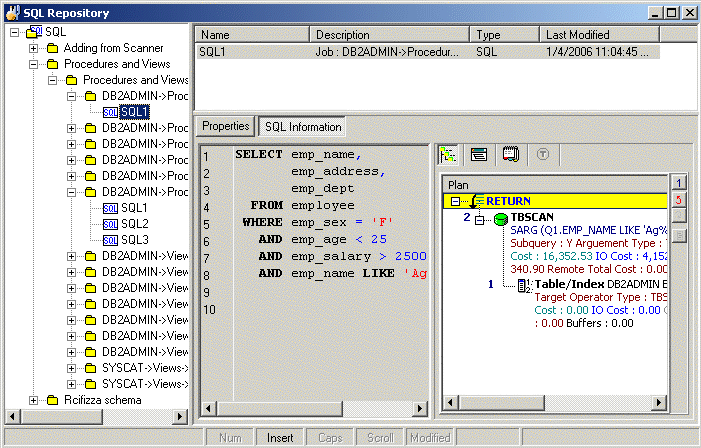Expand the Adding from Scanner folder
This screenshot has height=448, width=701.
34,48
